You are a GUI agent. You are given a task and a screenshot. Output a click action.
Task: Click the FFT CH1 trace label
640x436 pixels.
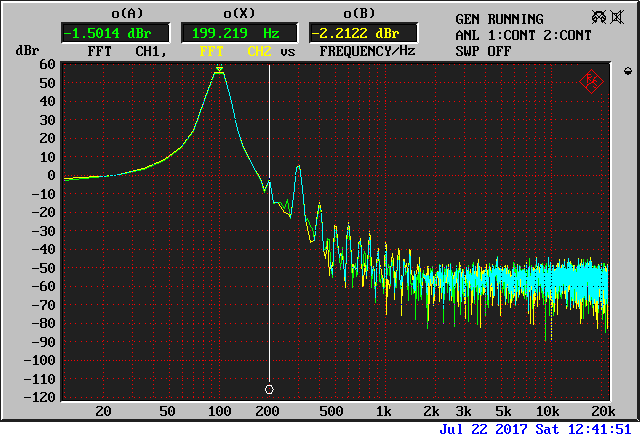coord(127,51)
